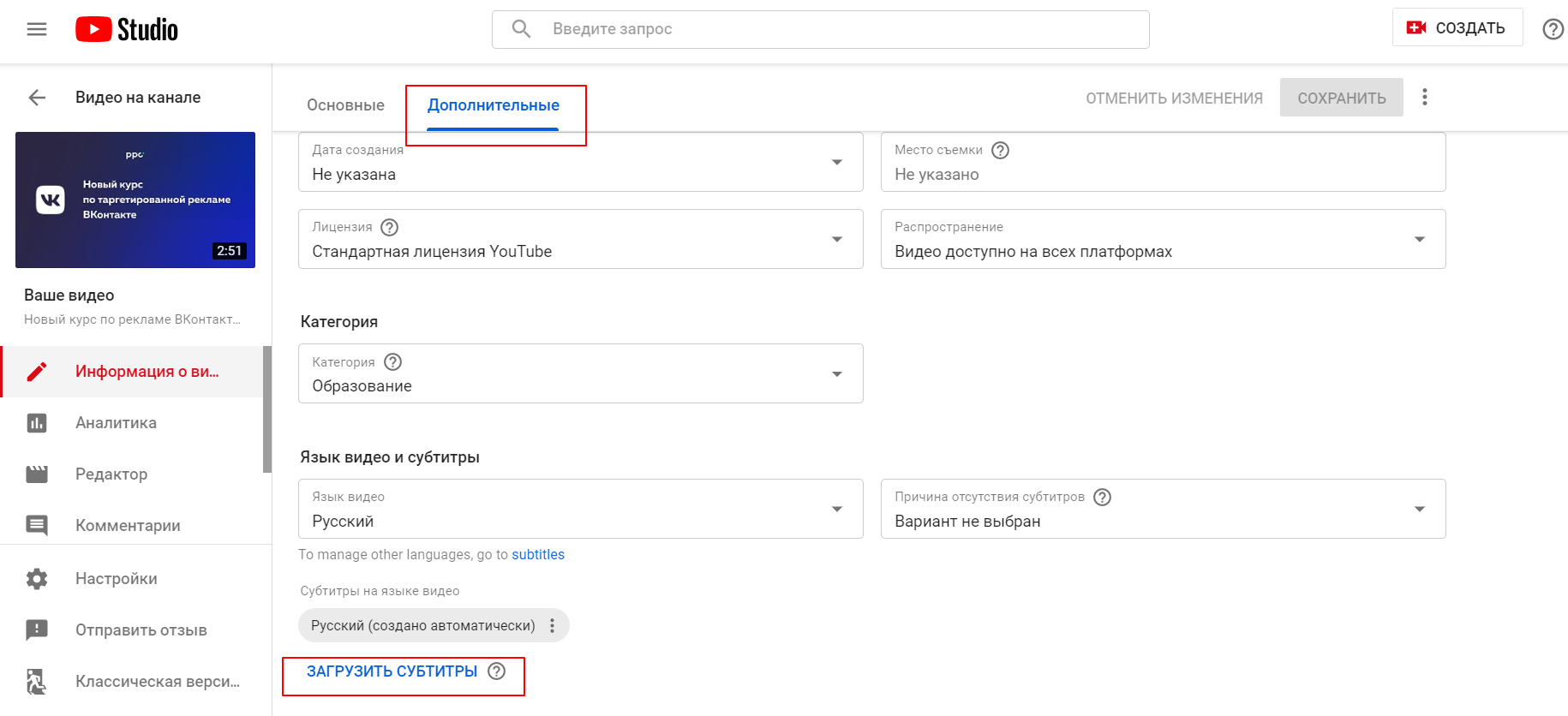This screenshot has width=1568, height=716.
Task: Open three-dot options on Русский subtitles chip
Action: (x=553, y=626)
